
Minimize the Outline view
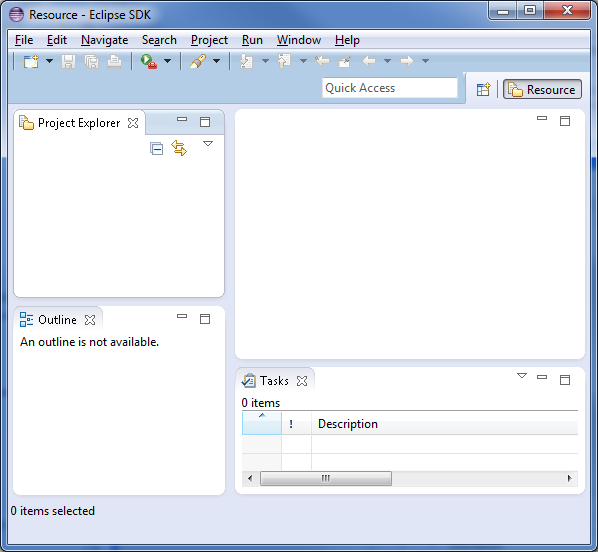182,316
